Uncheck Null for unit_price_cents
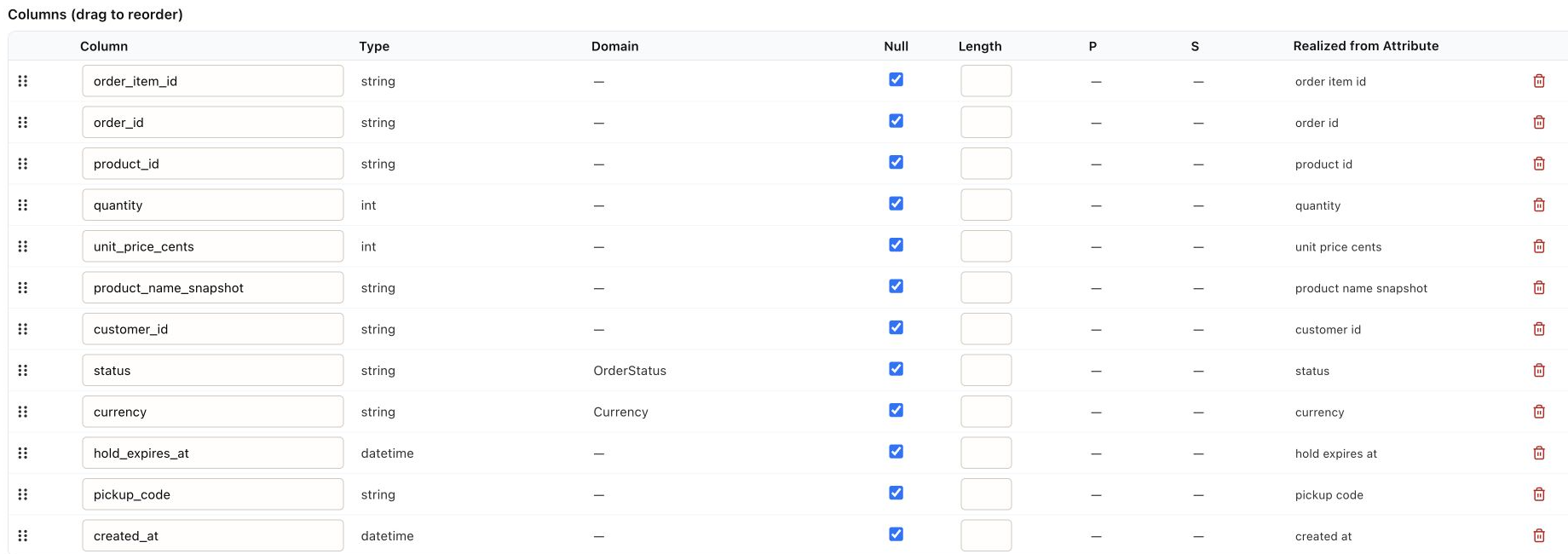Image resolution: width=1568 pixels, height=554 pixels. point(896,245)
